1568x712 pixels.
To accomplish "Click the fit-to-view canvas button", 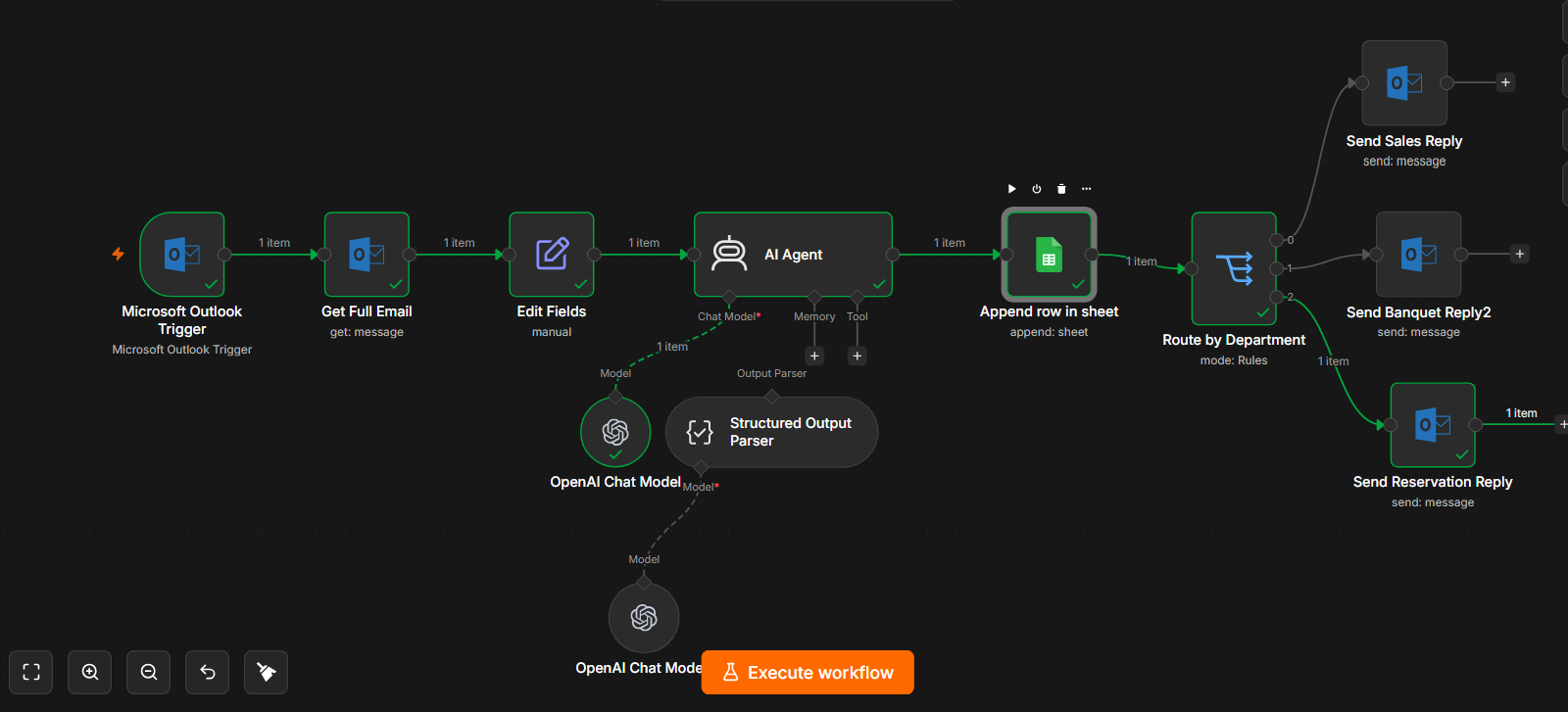I will pyautogui.click(x=31, y=672).
